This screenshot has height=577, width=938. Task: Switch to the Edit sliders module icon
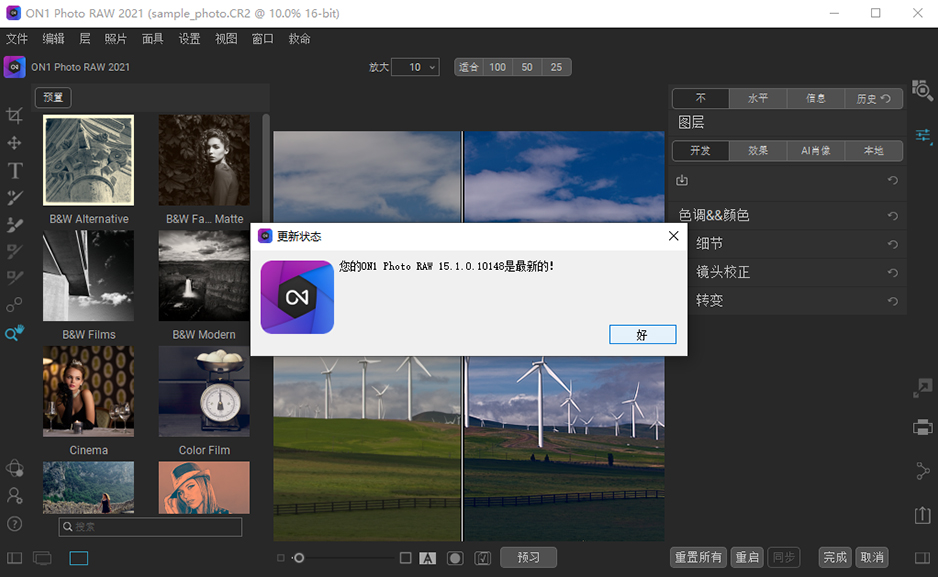click(922, 136)
